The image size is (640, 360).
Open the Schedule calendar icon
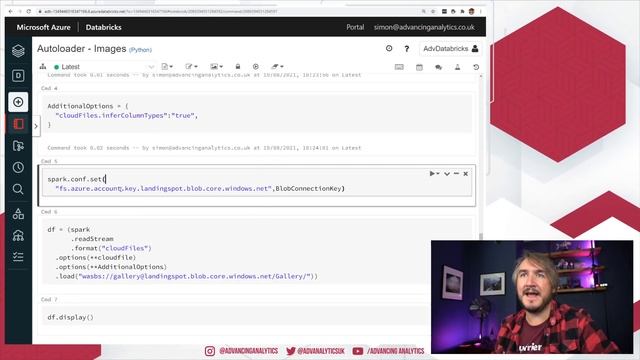[419, 67]
